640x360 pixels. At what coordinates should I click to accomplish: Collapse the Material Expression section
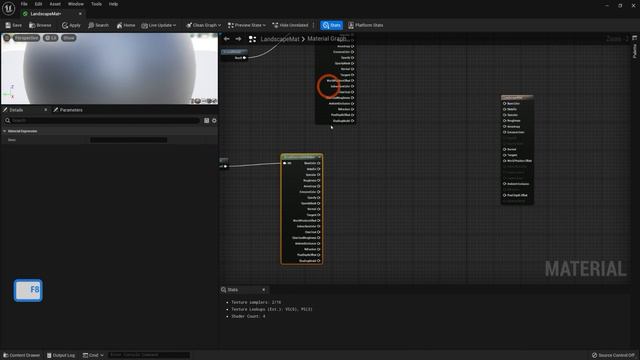(x=4, y=131)
